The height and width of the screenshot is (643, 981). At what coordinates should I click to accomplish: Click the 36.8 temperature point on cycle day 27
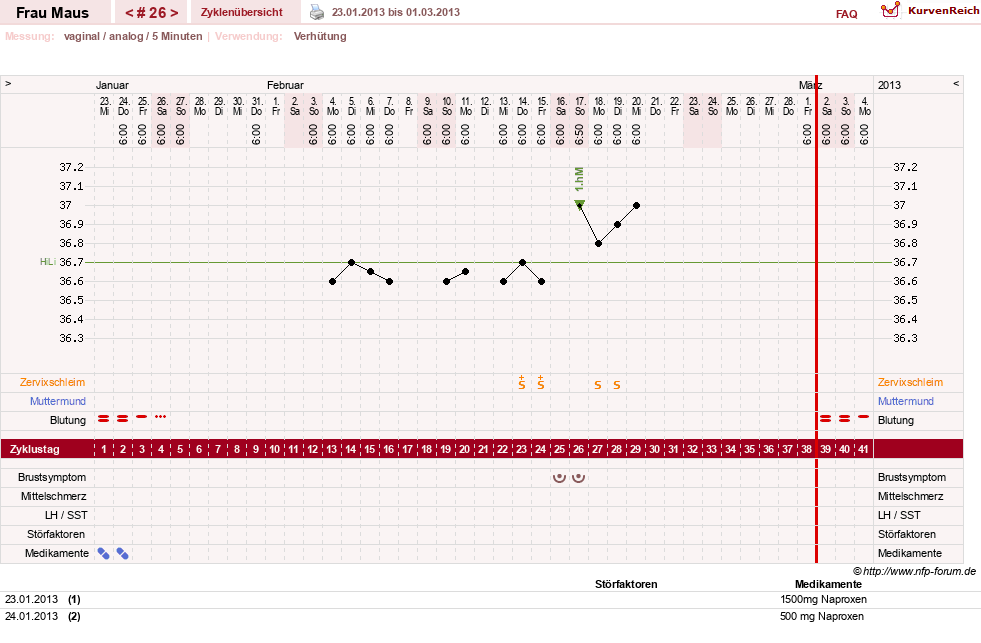pos(598,243)
